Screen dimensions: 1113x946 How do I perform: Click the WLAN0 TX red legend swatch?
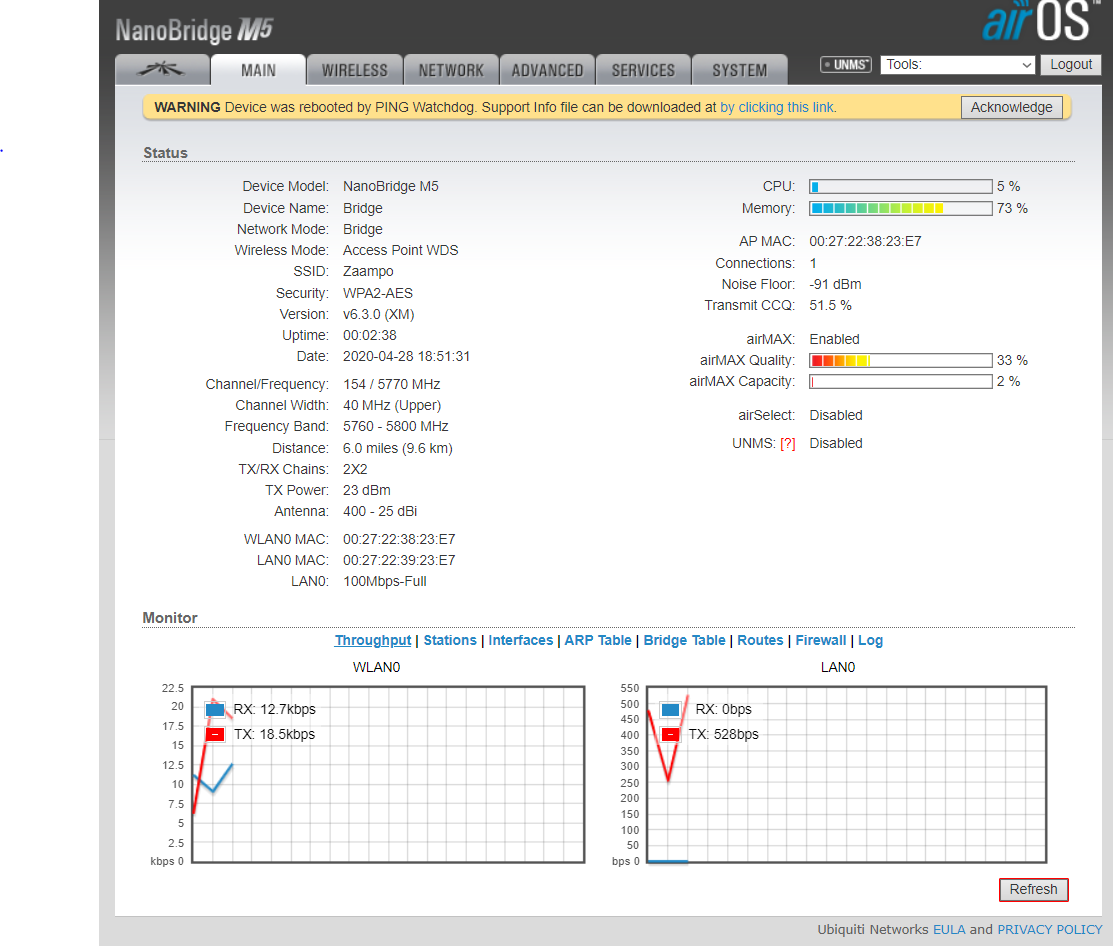(x=215, y=735)
